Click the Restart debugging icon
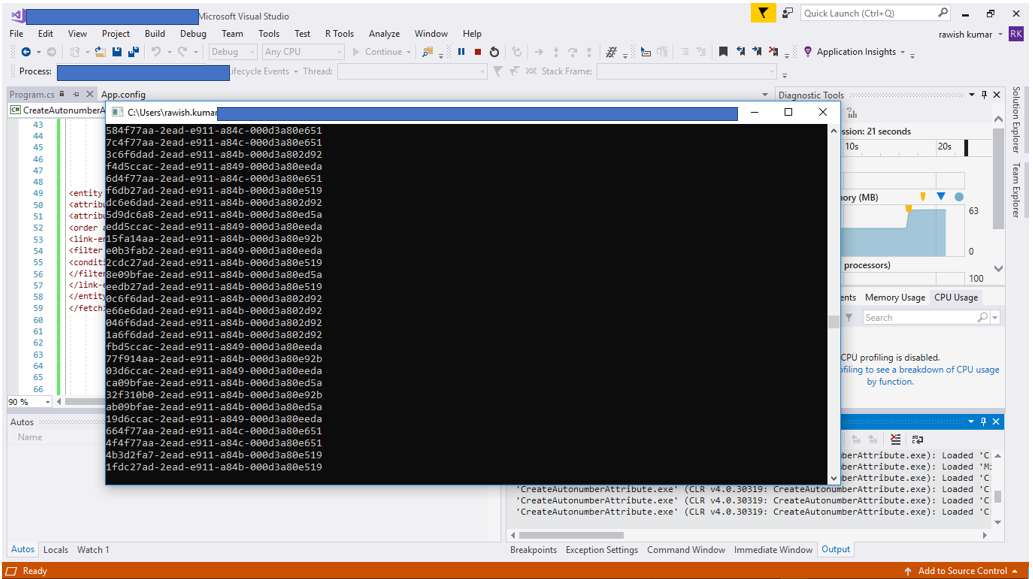Viewport: 1033px width, 579px height. pos(494,52)
